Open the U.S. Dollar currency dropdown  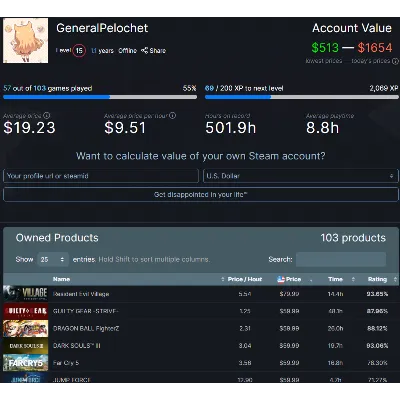pyautogui.click(x=301, y=176)
